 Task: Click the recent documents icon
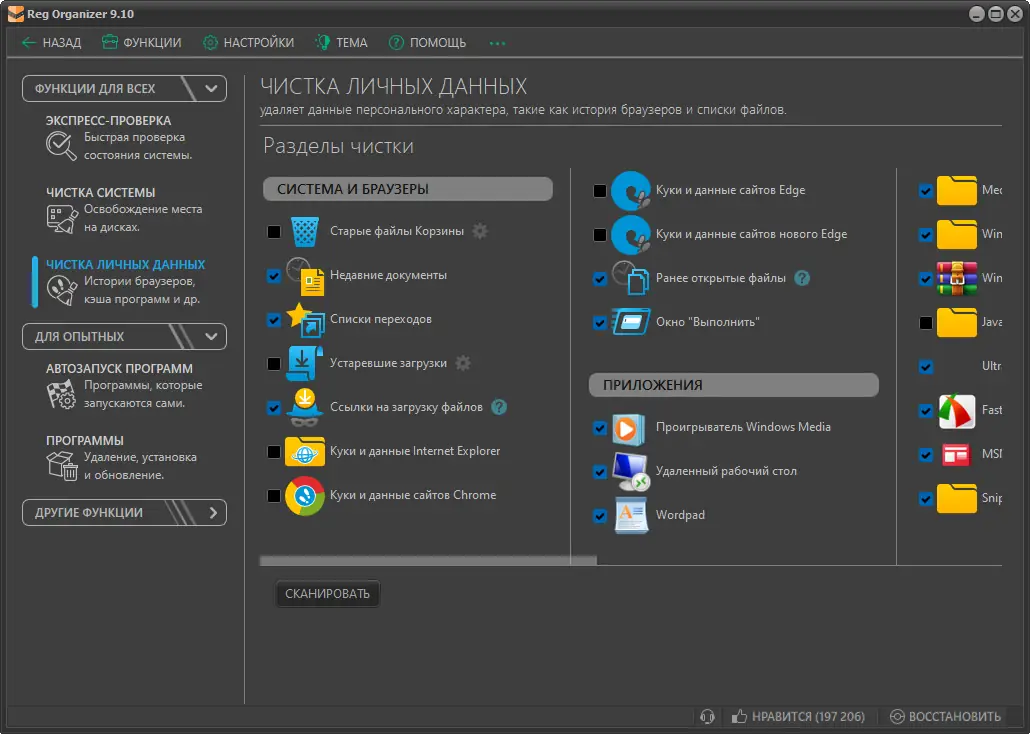tap(305, 276)
